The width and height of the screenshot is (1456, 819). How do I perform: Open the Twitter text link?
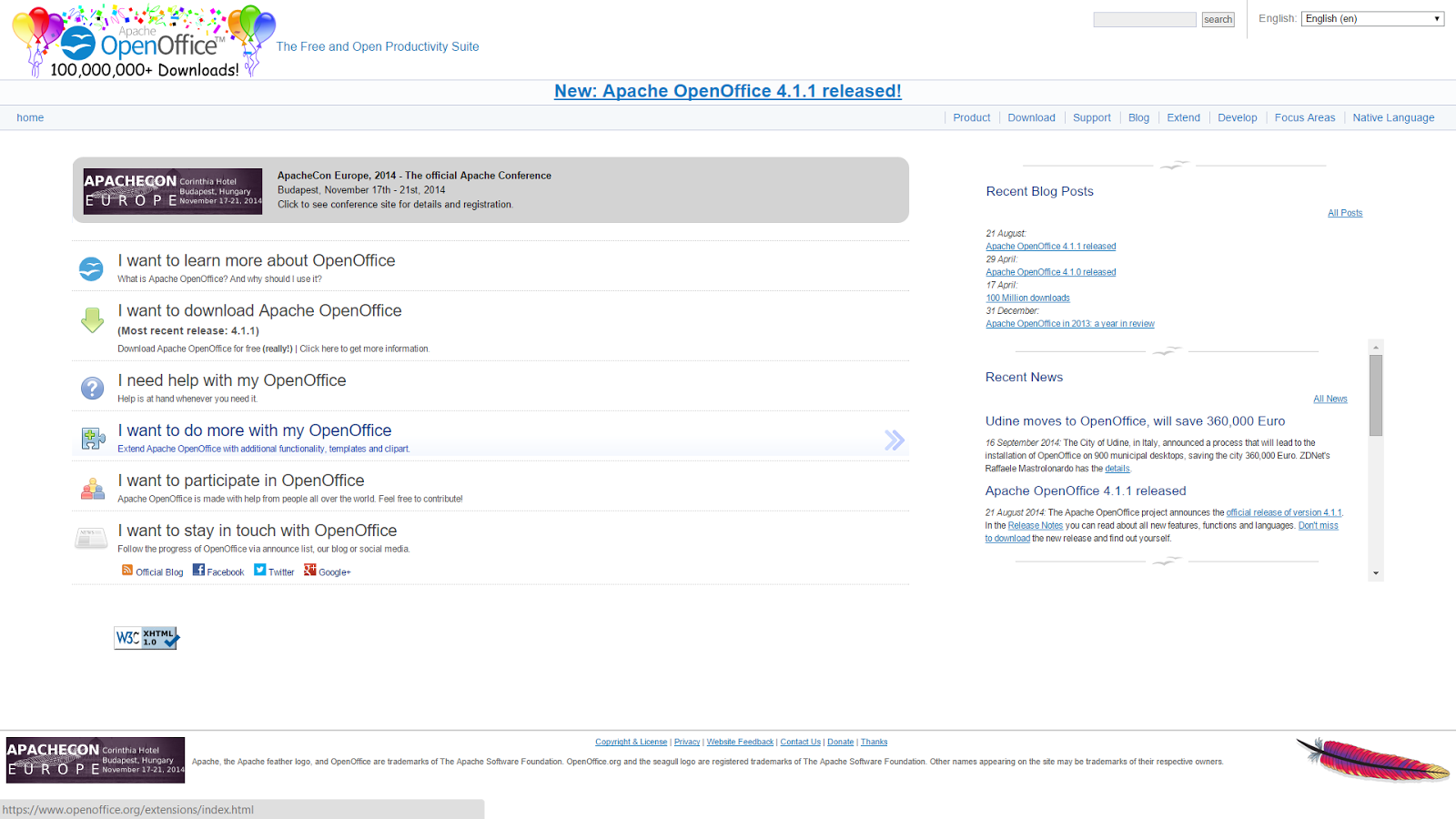tap(281, 572)
